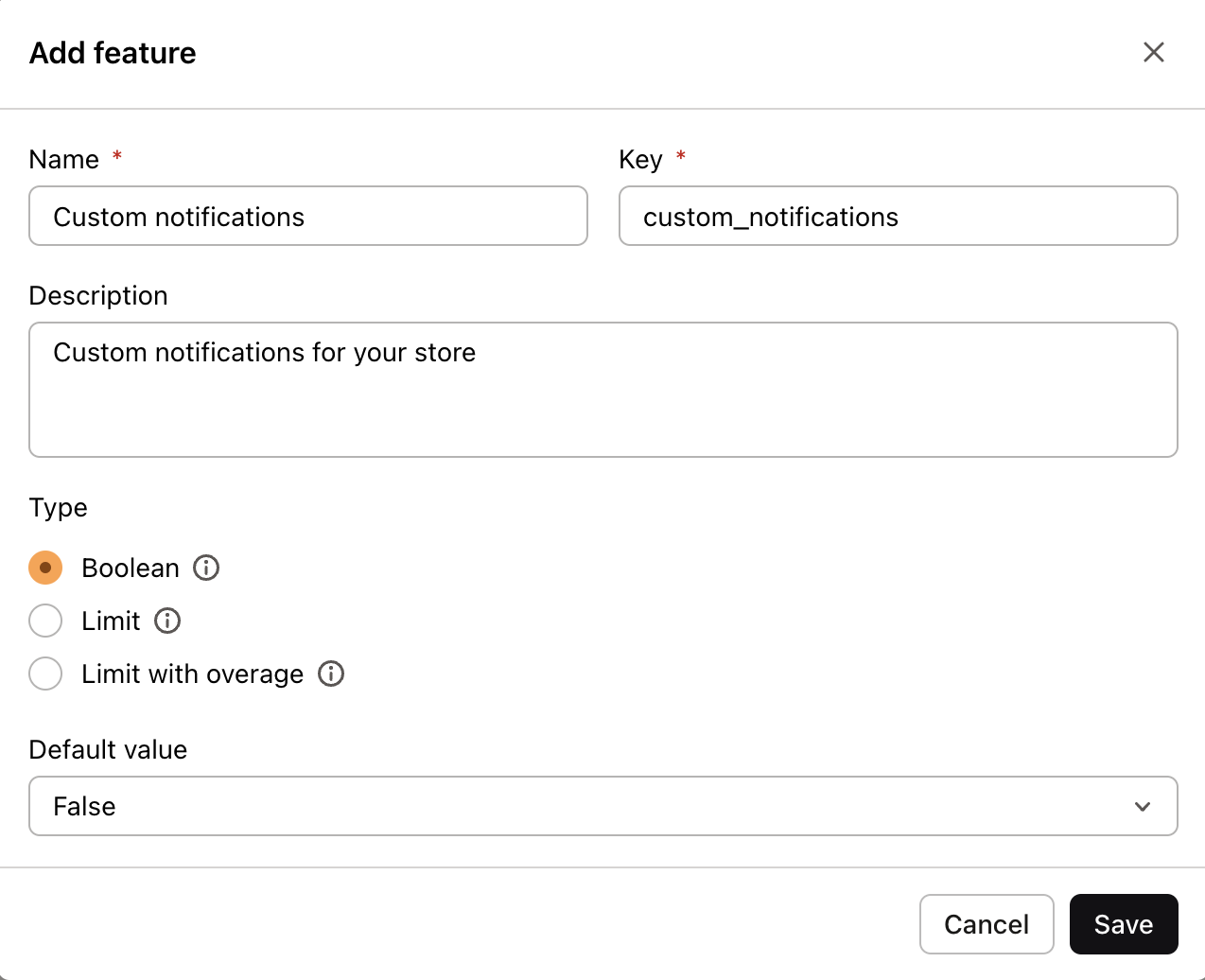Viewport: 1205px width, 980px height.
Task: Choose Limit with overage as the type
Action: point(45,674)
